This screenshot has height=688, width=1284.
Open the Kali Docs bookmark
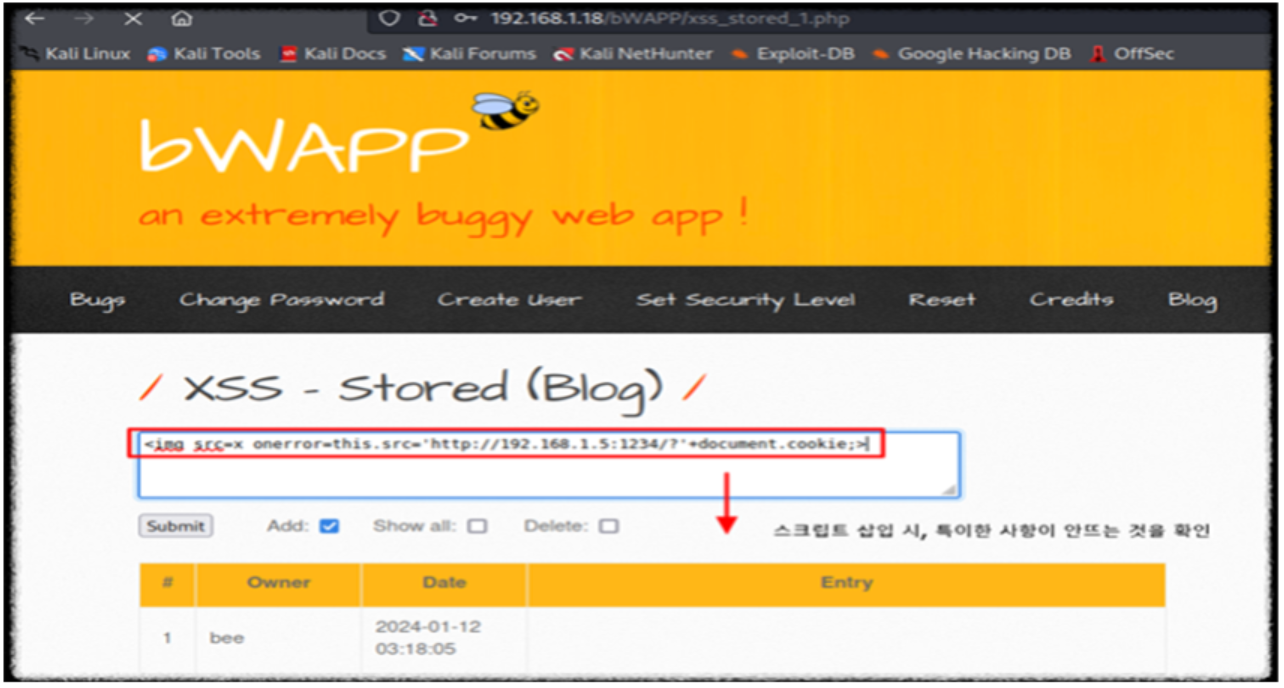332,54
